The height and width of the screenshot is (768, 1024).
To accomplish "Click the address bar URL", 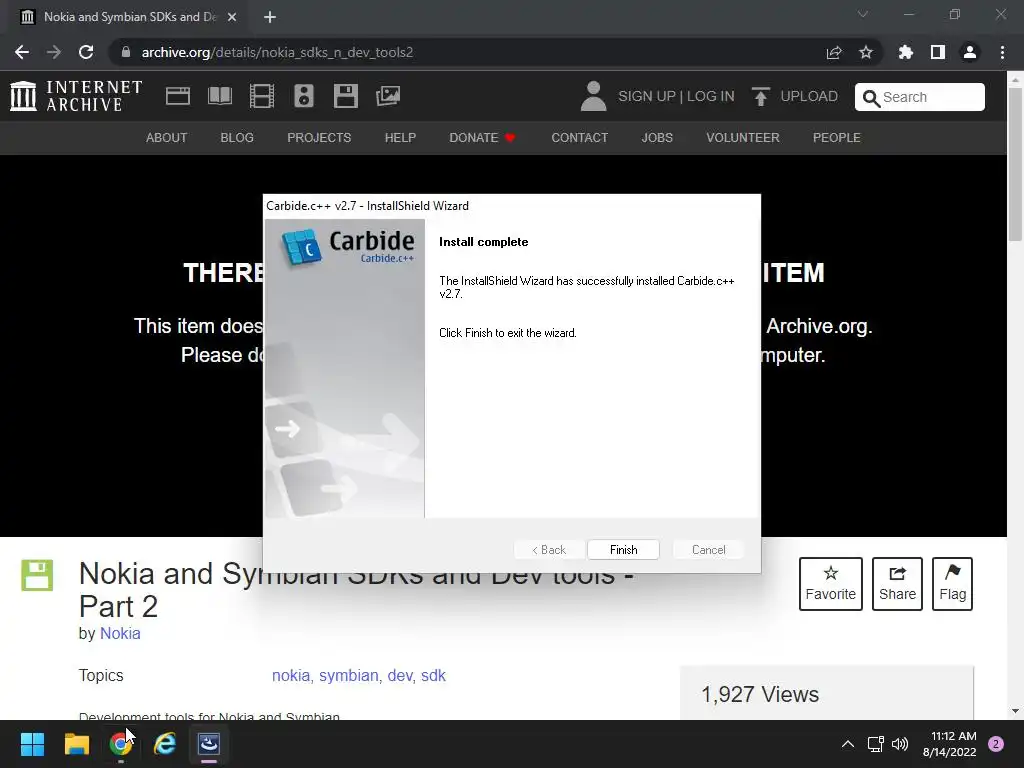I will pyautogui.click(x=277, y=52).
